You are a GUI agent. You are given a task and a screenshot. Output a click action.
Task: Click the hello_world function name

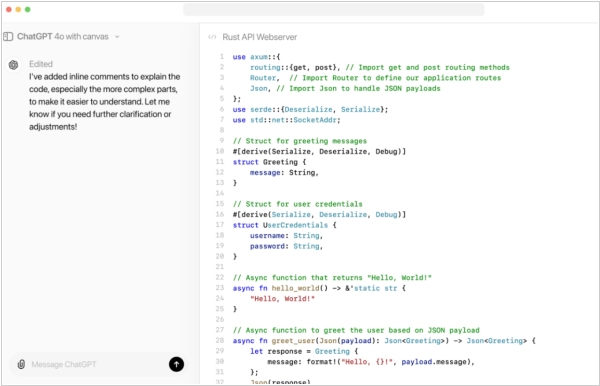[x=295, y=288]
